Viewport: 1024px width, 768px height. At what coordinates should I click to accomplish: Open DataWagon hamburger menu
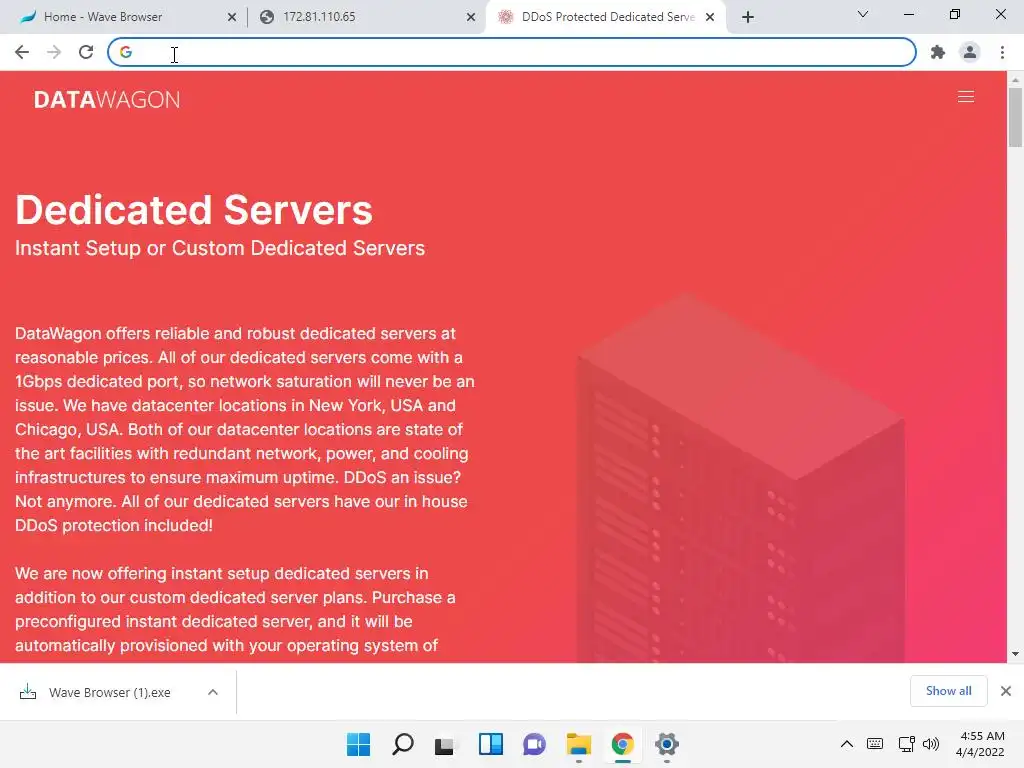966,97
